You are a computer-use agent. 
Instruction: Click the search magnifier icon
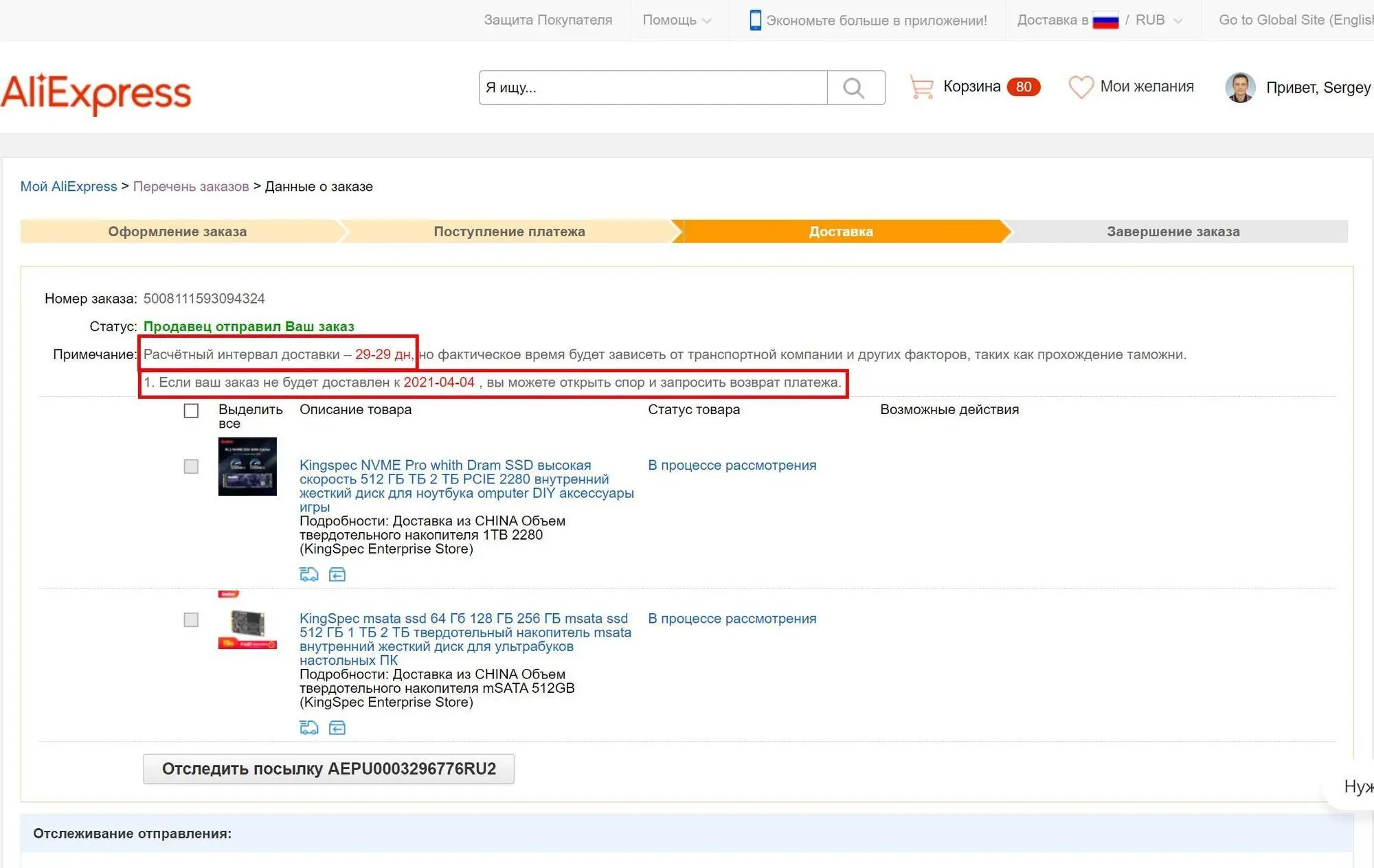coord(855,88)
